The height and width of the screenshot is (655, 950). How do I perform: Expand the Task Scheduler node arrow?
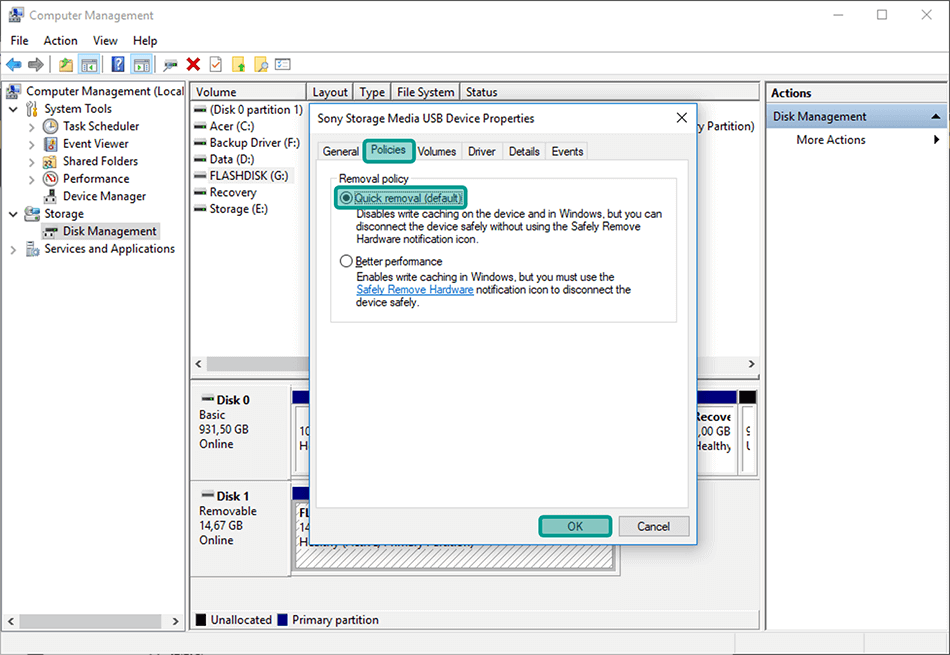pos(32,127)
